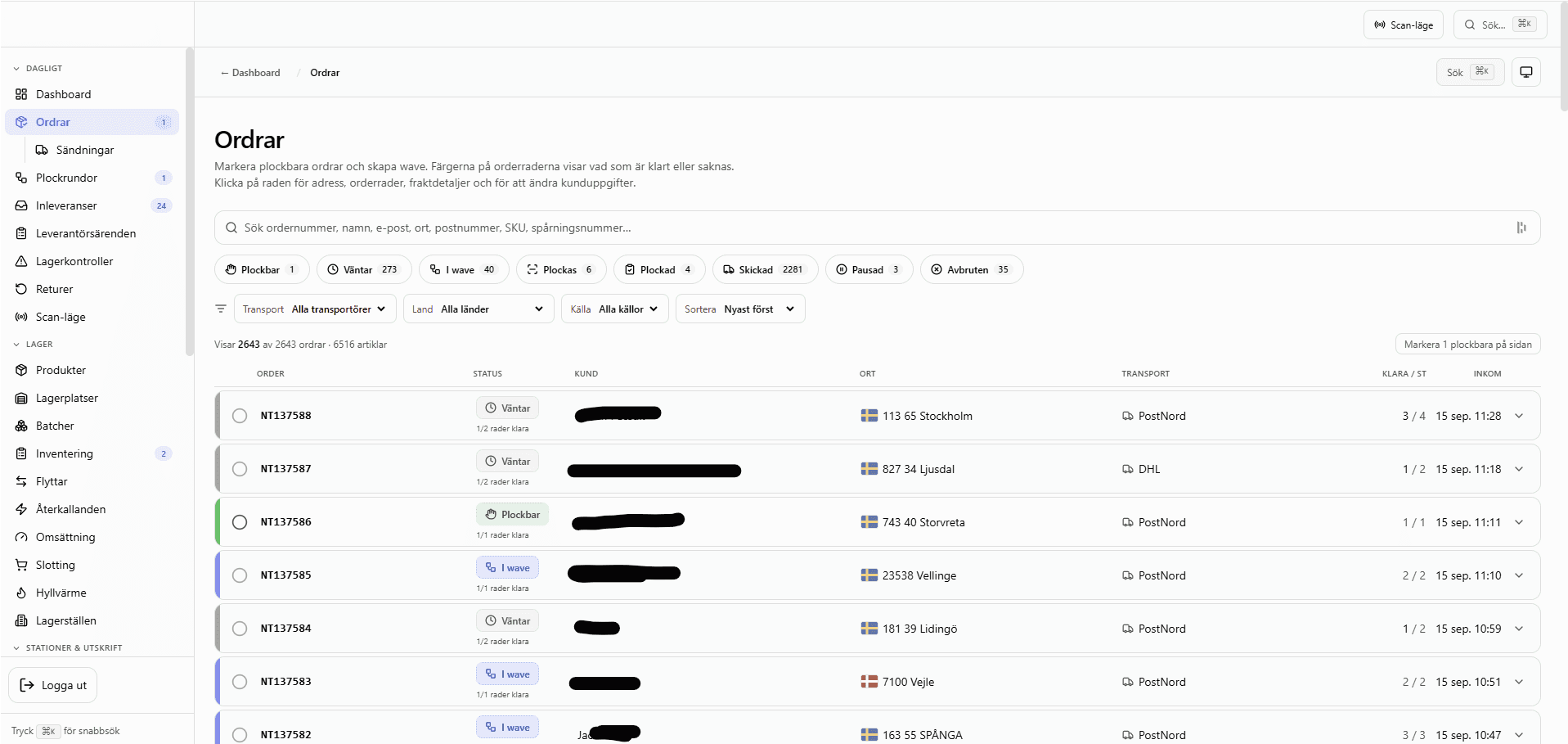Viewport: 1568px width, 744px height.
Task: Click the order search input field
Action: click(x=877, y=228)
